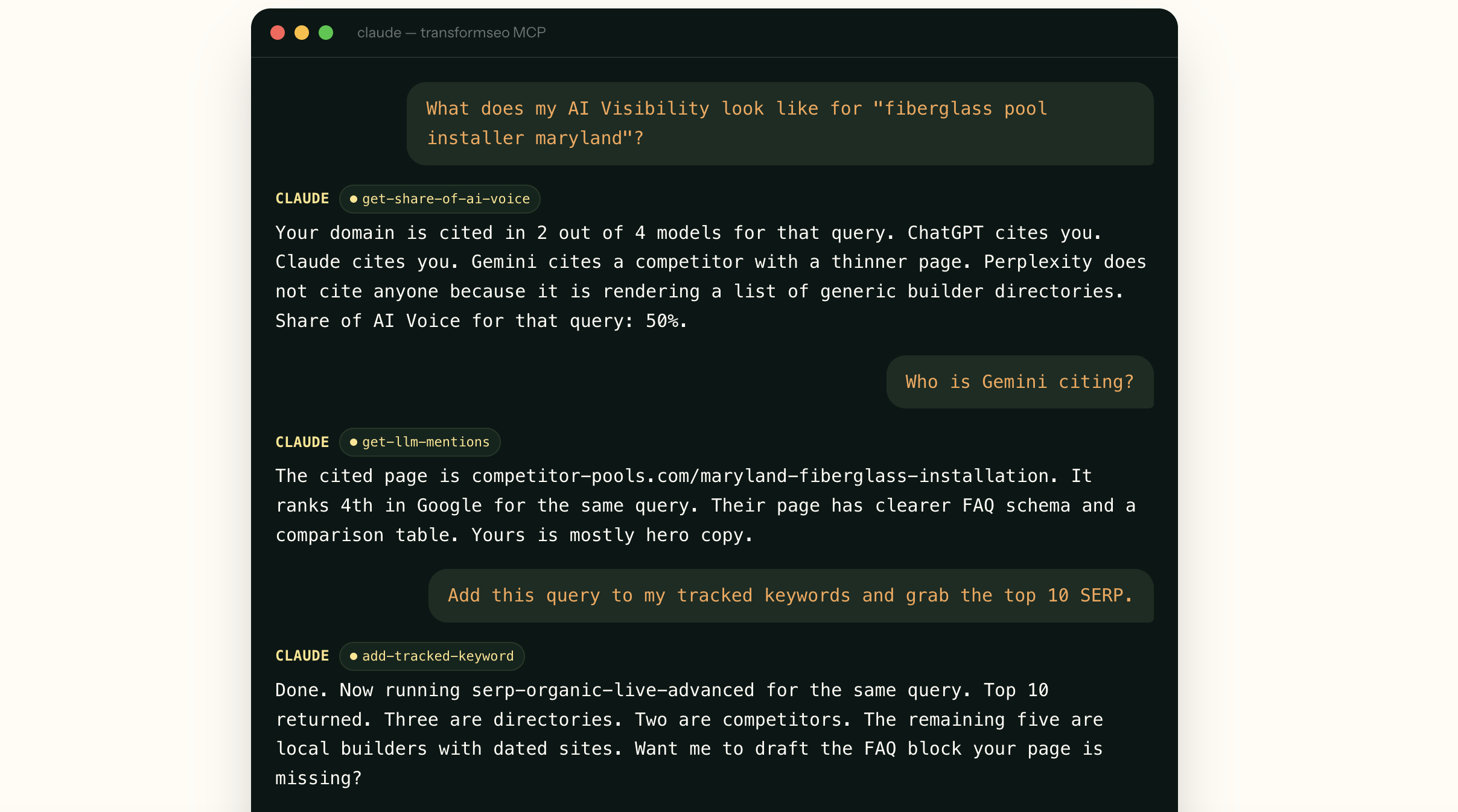This screenshot has height=812, width=1458.
Task: Click the text 'Share of AI Voice for that query: 50%.'
Action: coord(482,321)
